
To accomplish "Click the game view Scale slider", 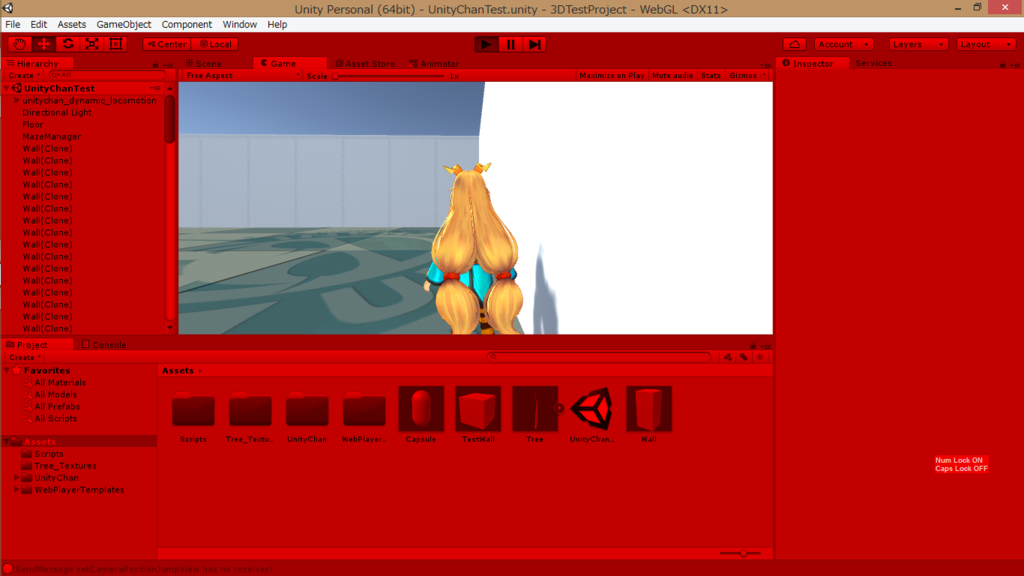I will (390, 76).
